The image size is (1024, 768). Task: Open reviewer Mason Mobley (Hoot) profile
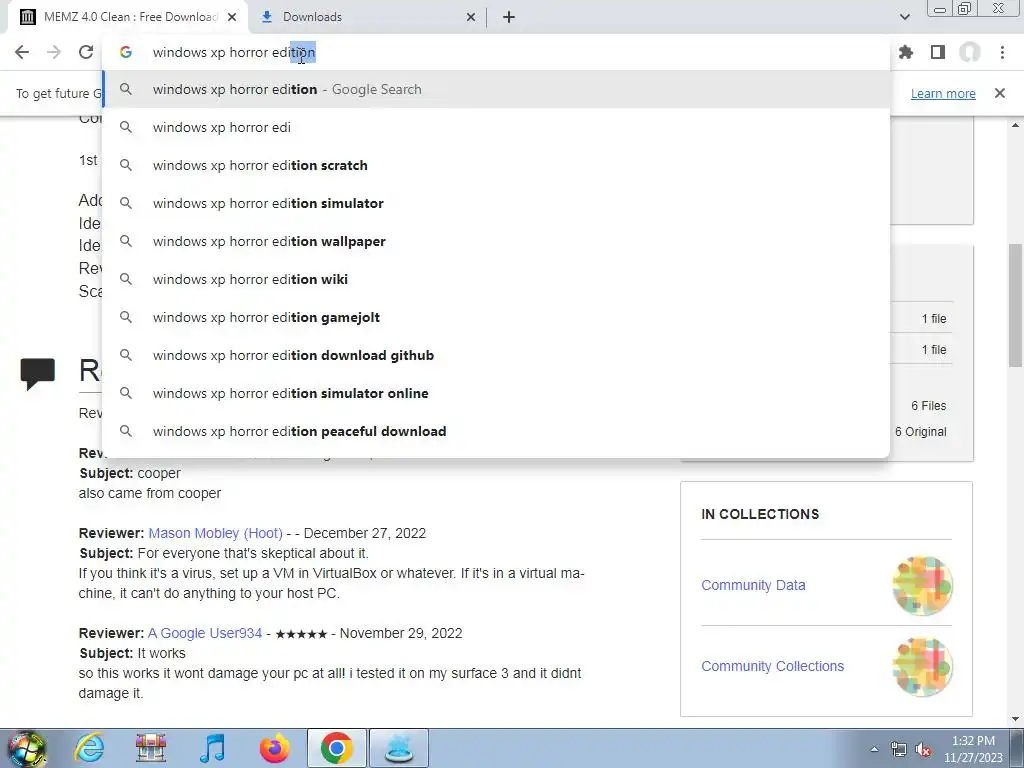click(x=216, y=533)
